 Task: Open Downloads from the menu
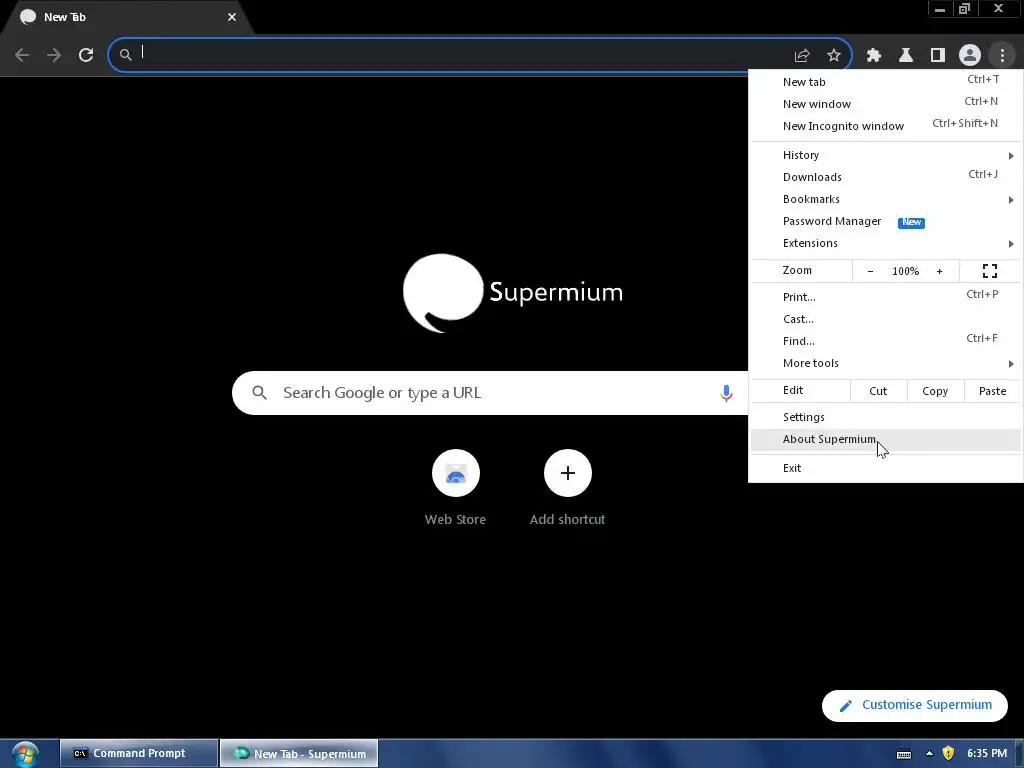coord(886,177)
